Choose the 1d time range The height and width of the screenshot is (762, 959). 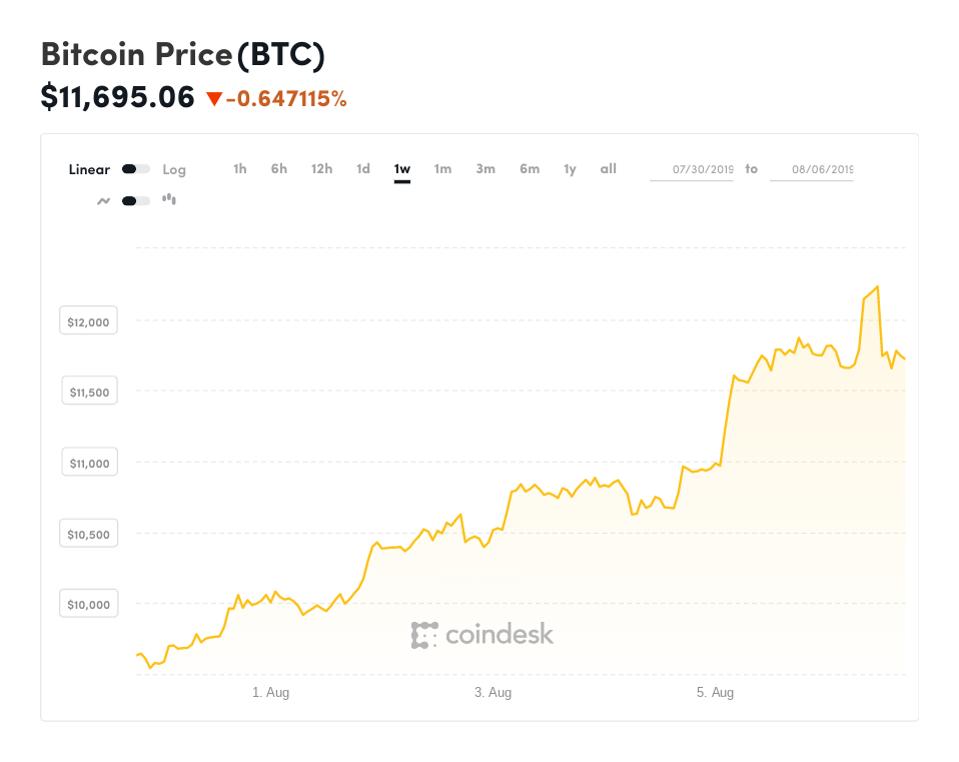tap(363, 169)
